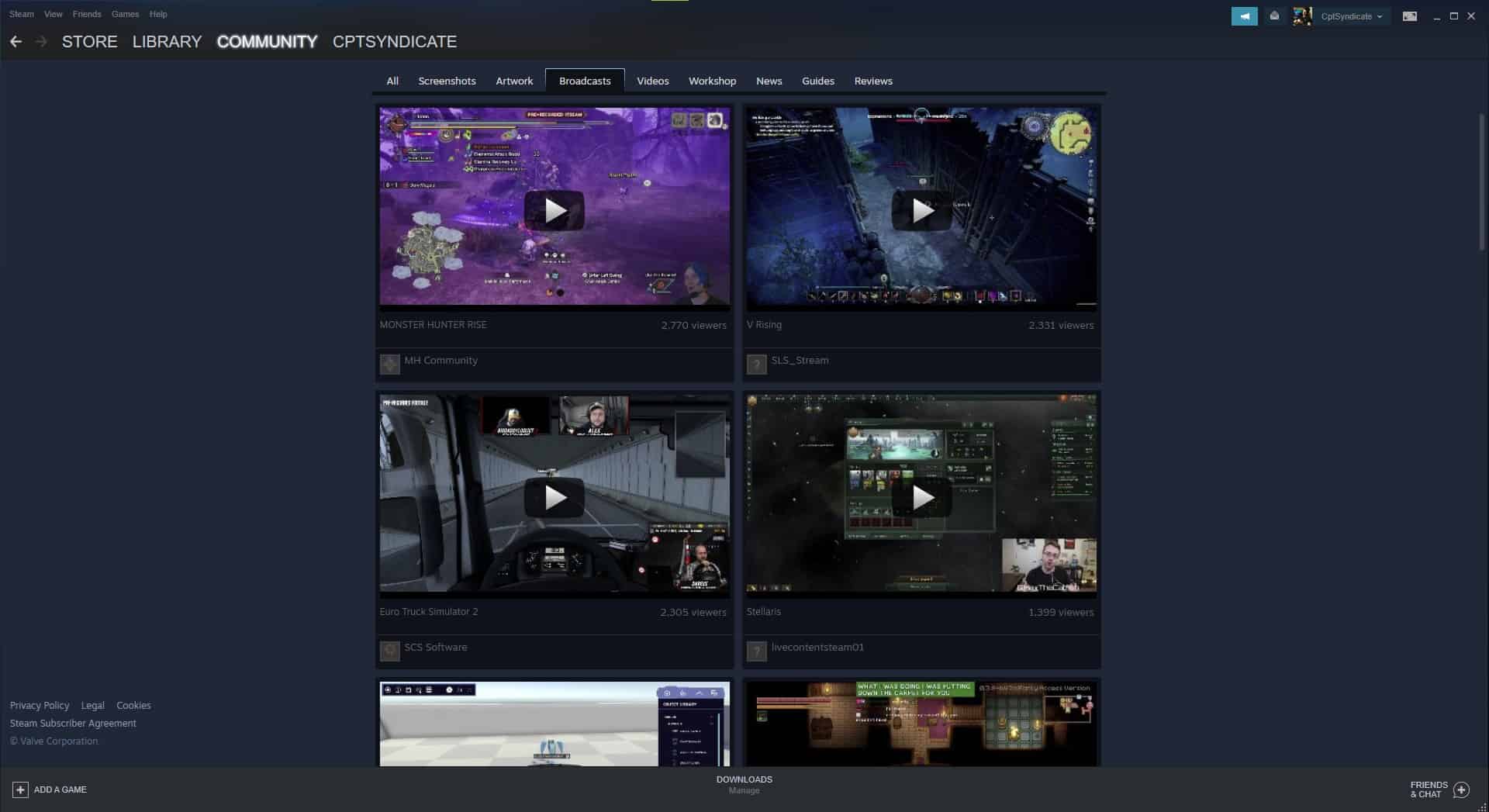The height and width of the screenshot is (812, 1489).
Task: Switch to Big Picture mode icon
Action: (1411, 16)
